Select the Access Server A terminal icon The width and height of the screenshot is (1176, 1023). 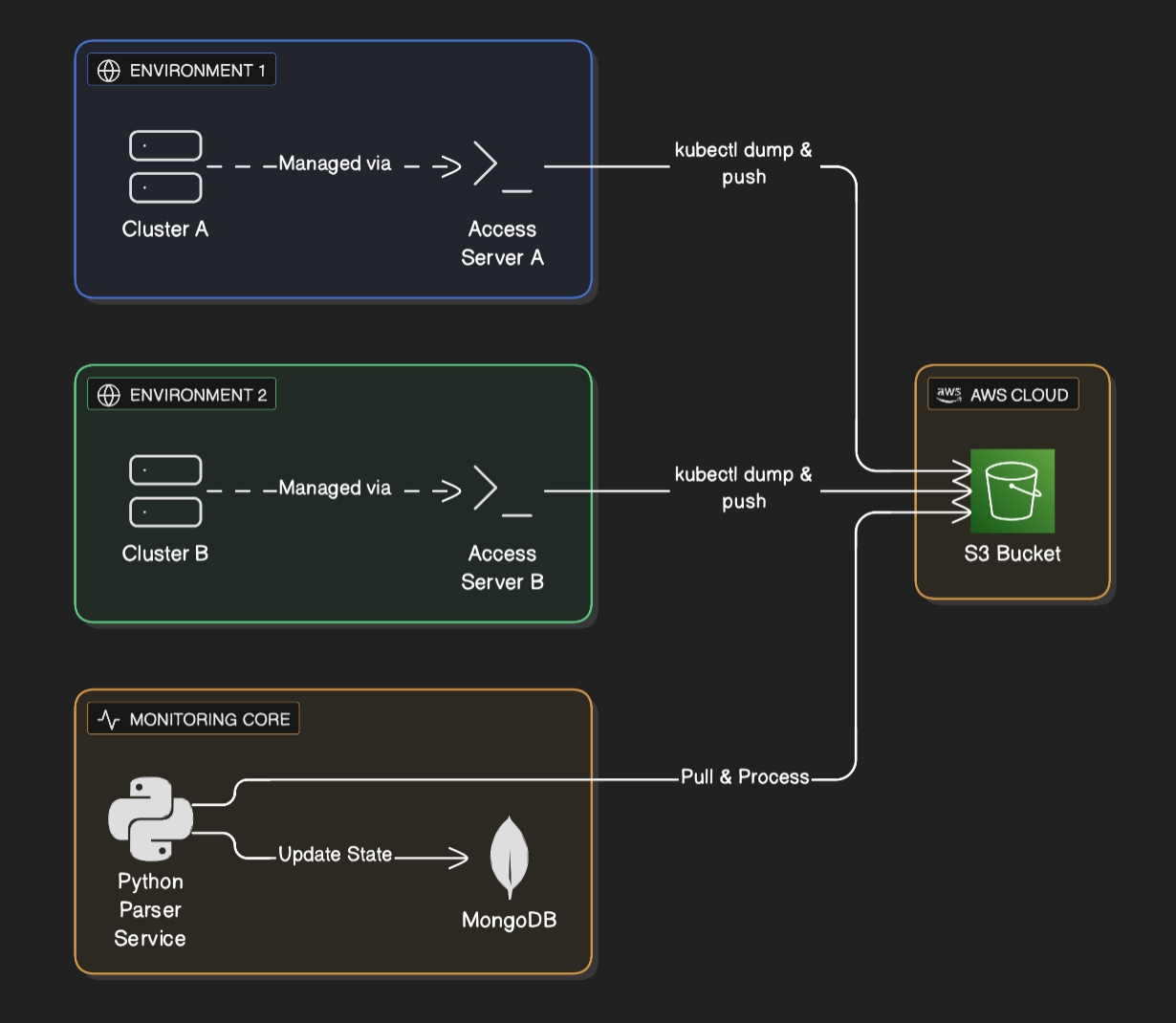pos(502,166)
